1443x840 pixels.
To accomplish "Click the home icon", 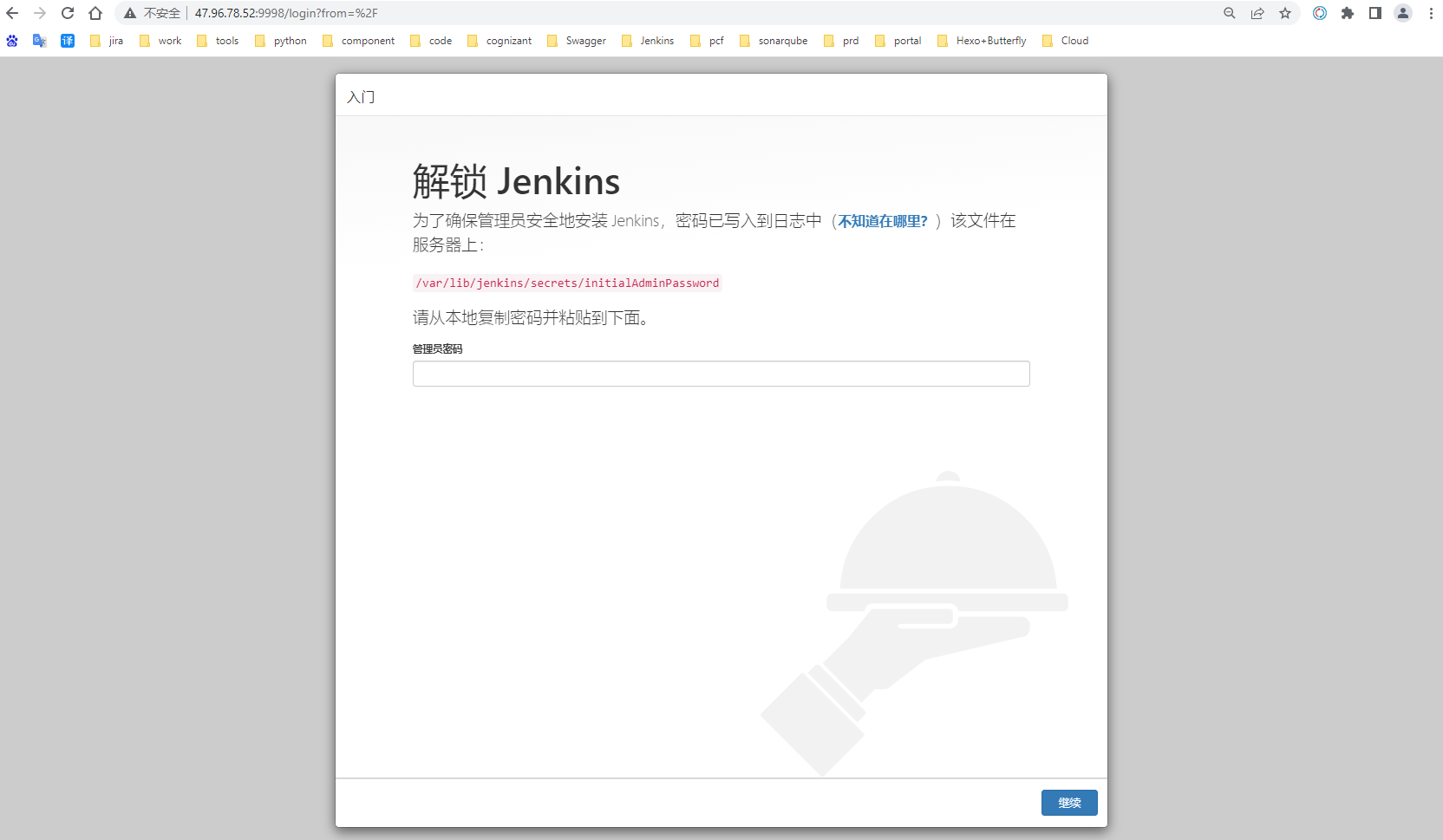I will click(x=95, y=13).
